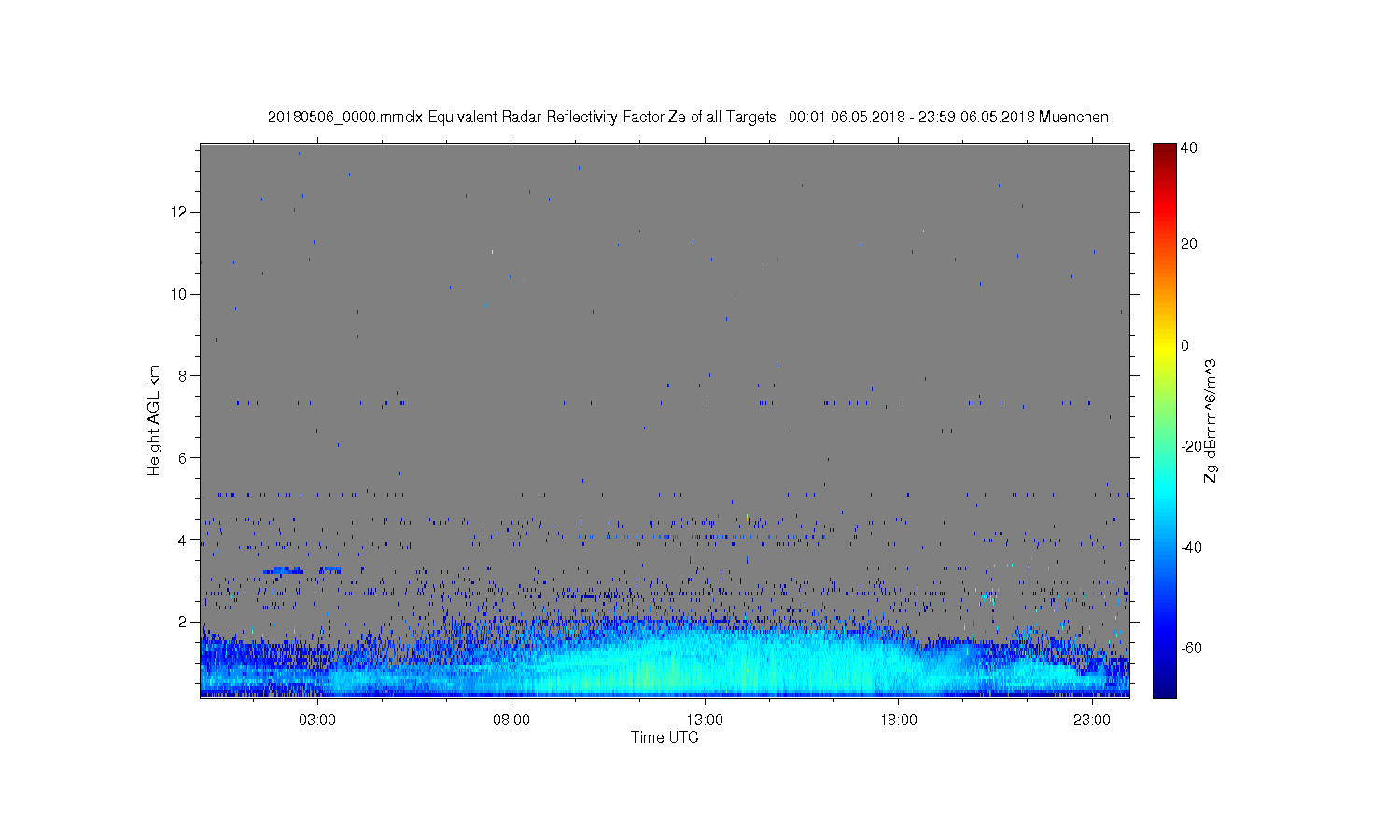The width and height of the screenshot is (1400, 840).
Task: Click the height tick label '12'
Action: 179,212
